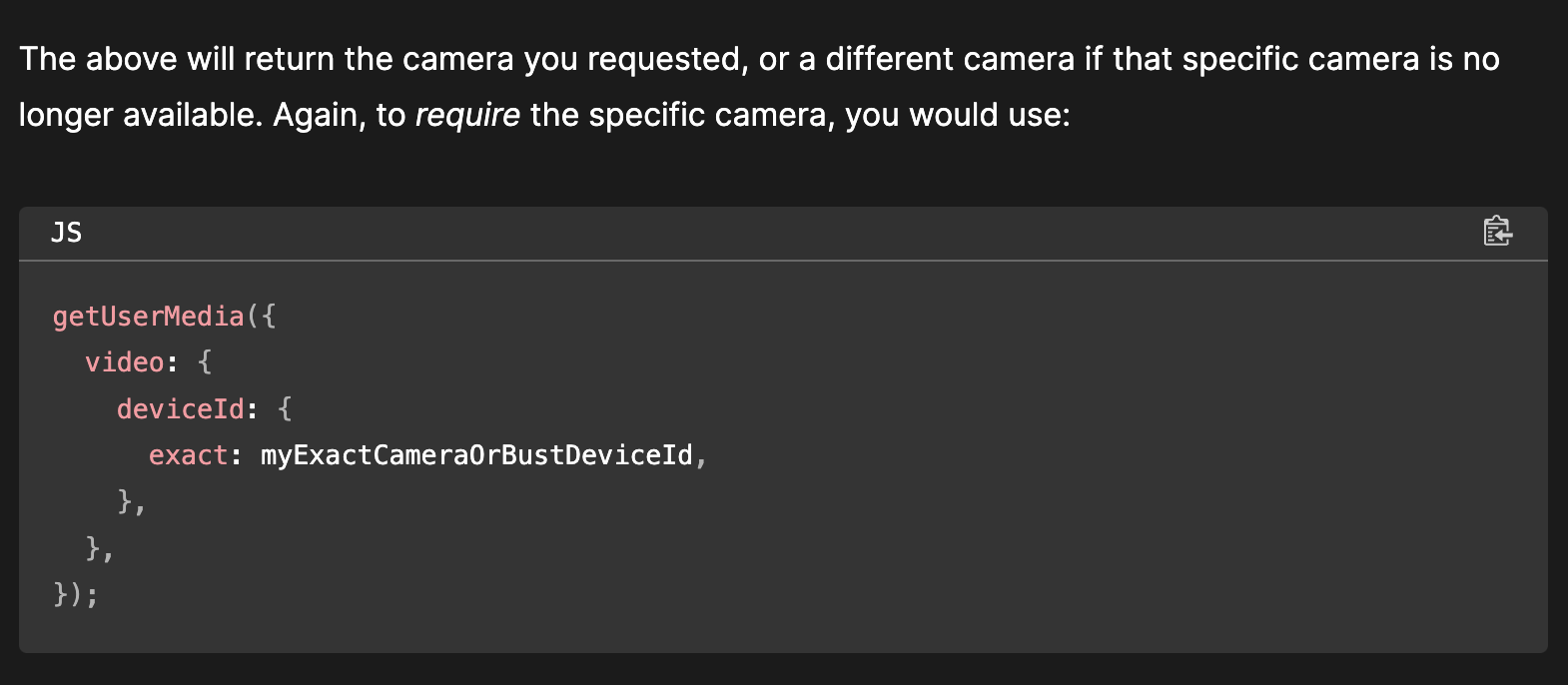1568x685 pixels.
Task: Click the deviceId property key
Action: coord(181,408)
